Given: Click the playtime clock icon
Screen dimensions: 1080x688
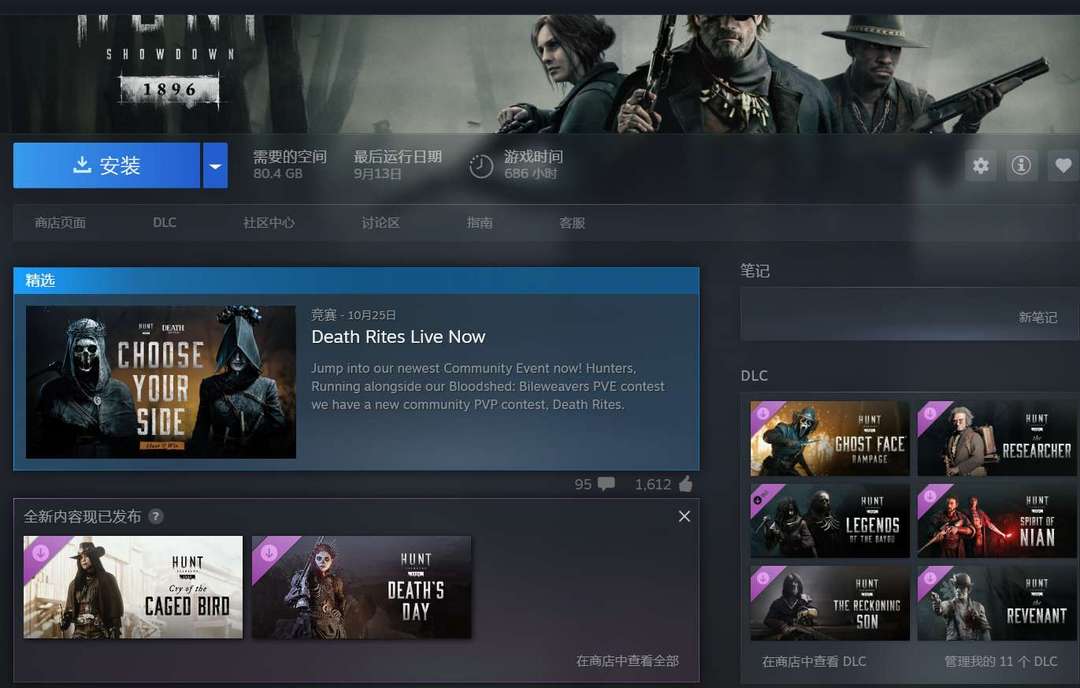Looking at the screenshot, I should (x=481, y=166).
